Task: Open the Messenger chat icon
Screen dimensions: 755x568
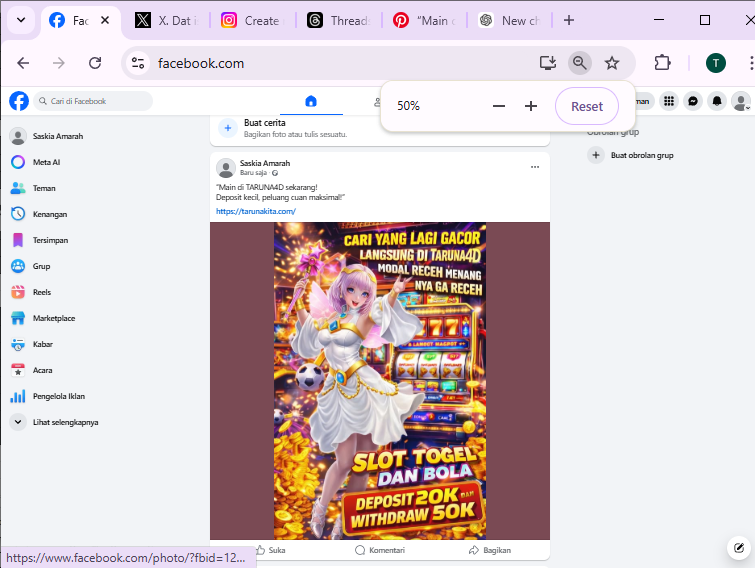Action: (x=693, y=101)
